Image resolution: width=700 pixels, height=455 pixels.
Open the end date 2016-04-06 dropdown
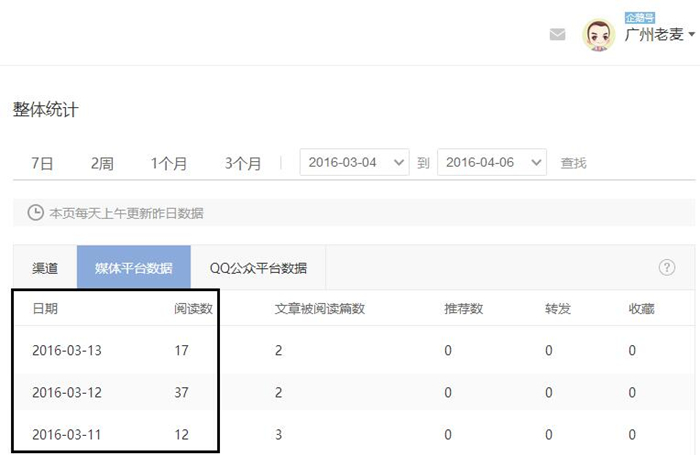coord(492,162)
